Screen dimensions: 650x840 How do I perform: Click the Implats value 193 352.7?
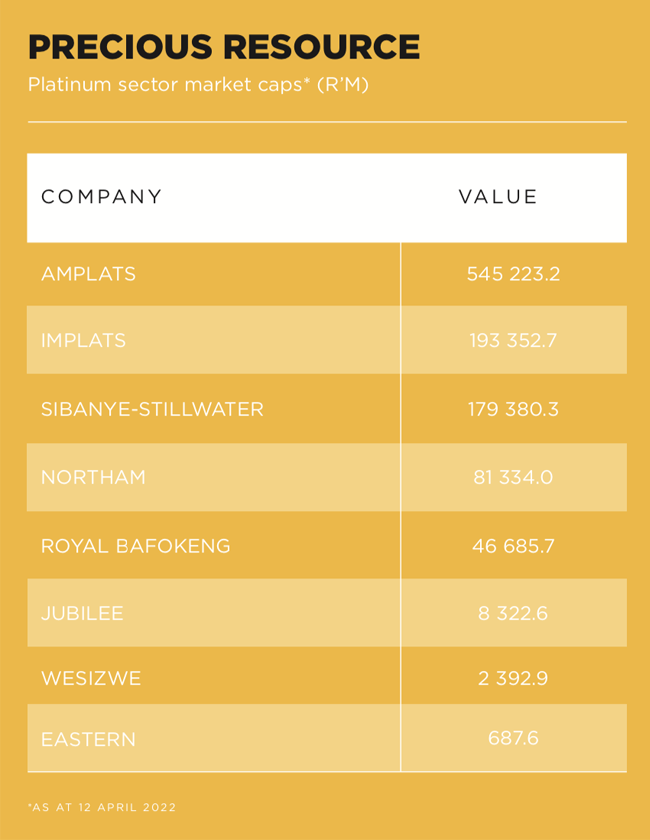[x=513, y=340]
